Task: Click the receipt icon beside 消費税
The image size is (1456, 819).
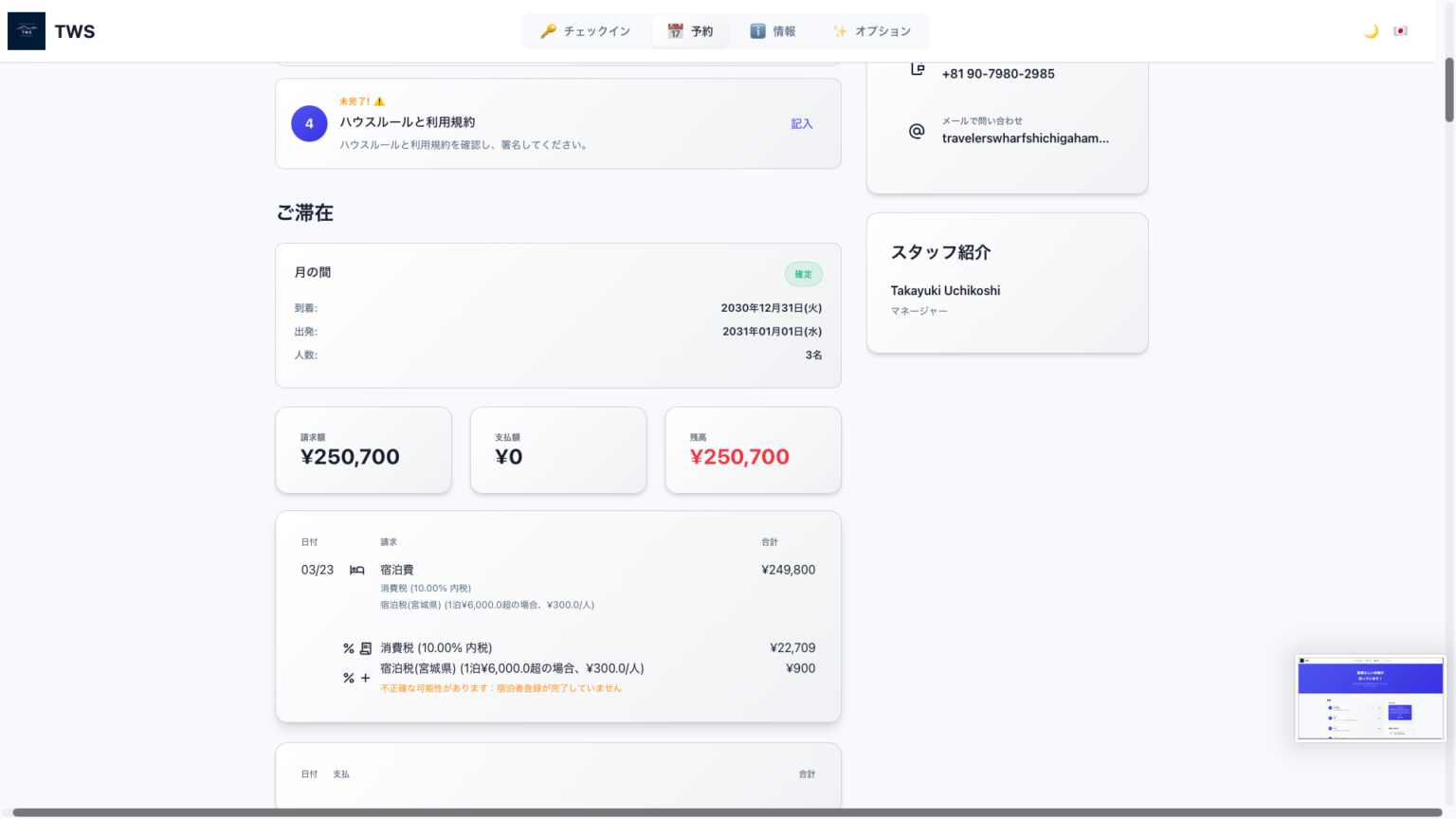Action: click(365, 648)
